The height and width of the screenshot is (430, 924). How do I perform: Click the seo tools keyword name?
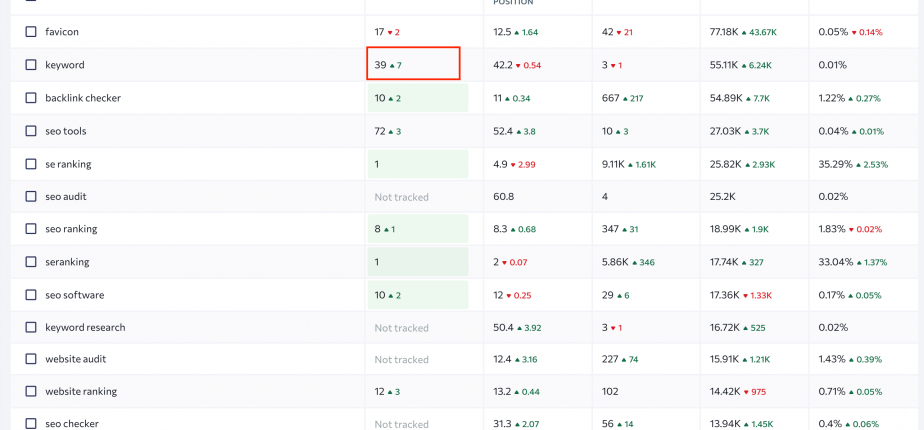pyautogui.click(x=66, y=131)
